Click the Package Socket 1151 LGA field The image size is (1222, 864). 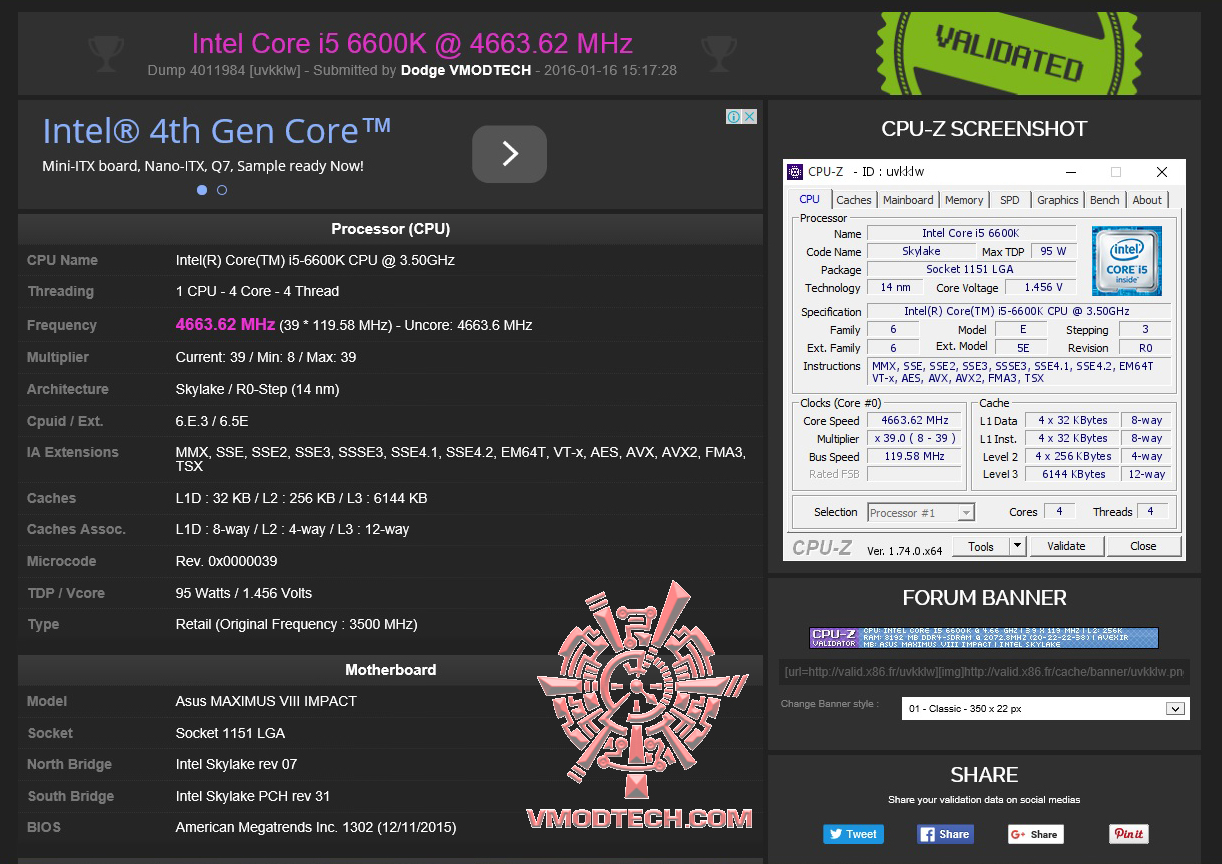tap(971, 269)
